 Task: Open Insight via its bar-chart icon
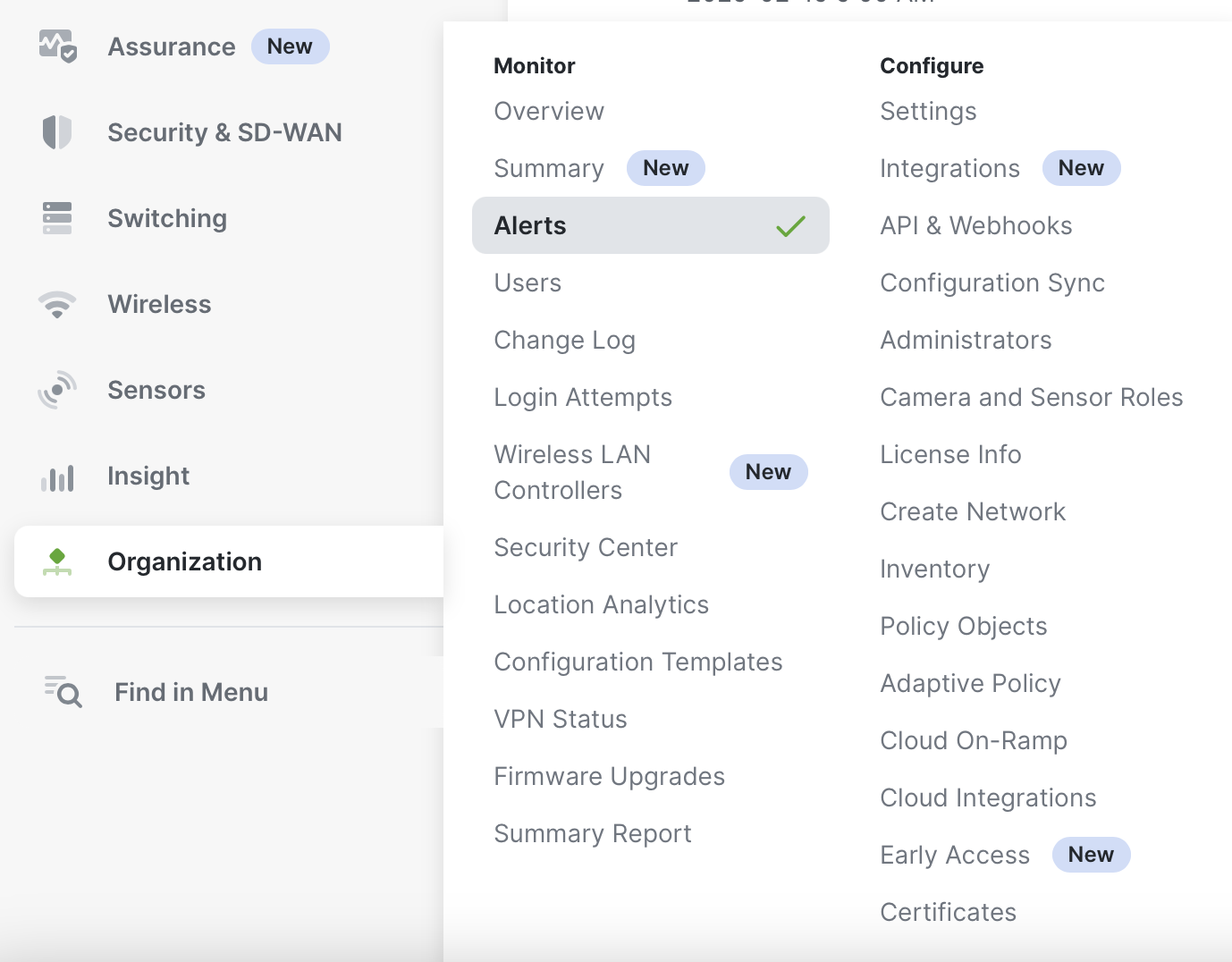click(x=57, y=476)
